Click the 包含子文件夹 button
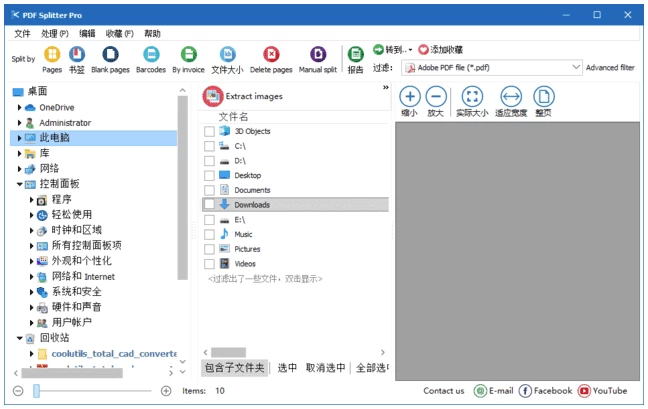 (x=235, y=368)
